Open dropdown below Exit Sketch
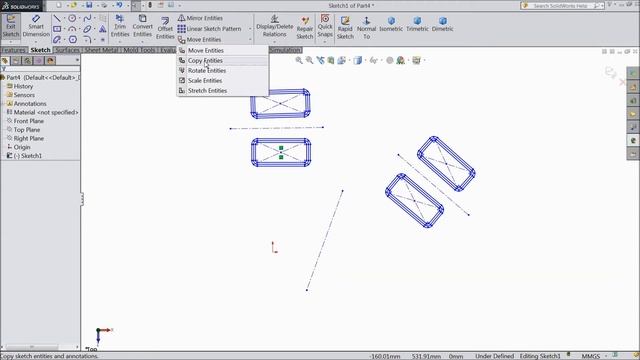This screenshot has width=640, height=360. point(11,42)
